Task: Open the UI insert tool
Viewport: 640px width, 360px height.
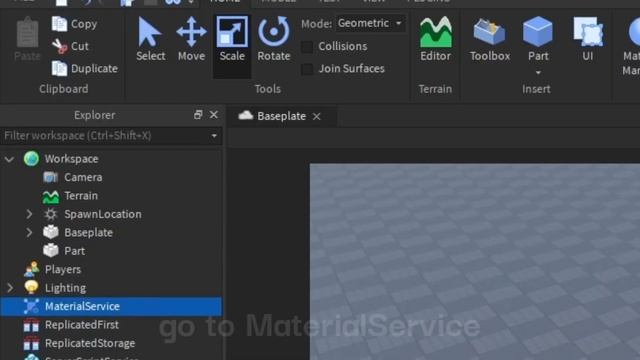Action: 588,40
